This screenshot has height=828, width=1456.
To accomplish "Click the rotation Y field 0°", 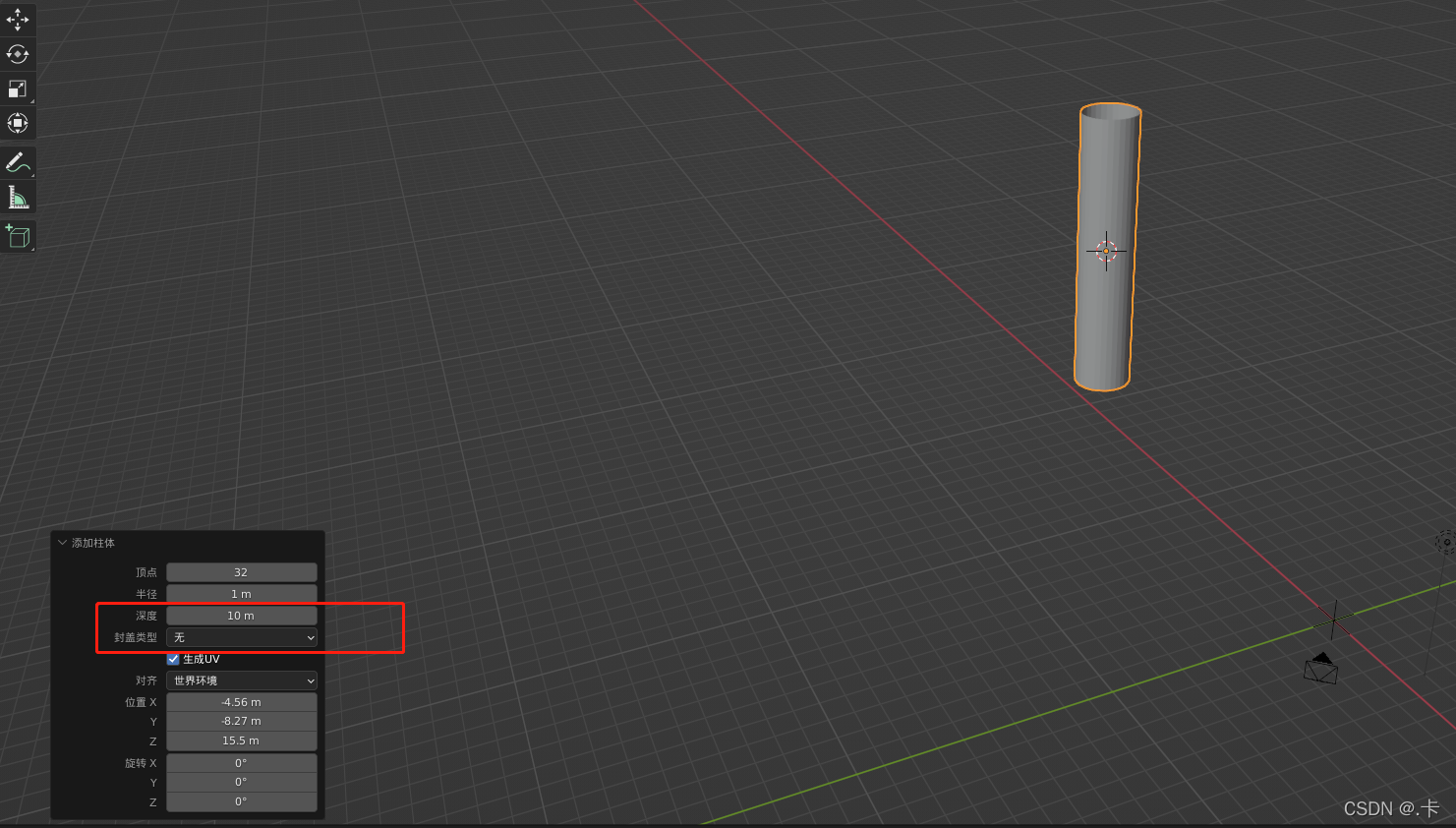I will pyautogui.click(x=242, y=782).
